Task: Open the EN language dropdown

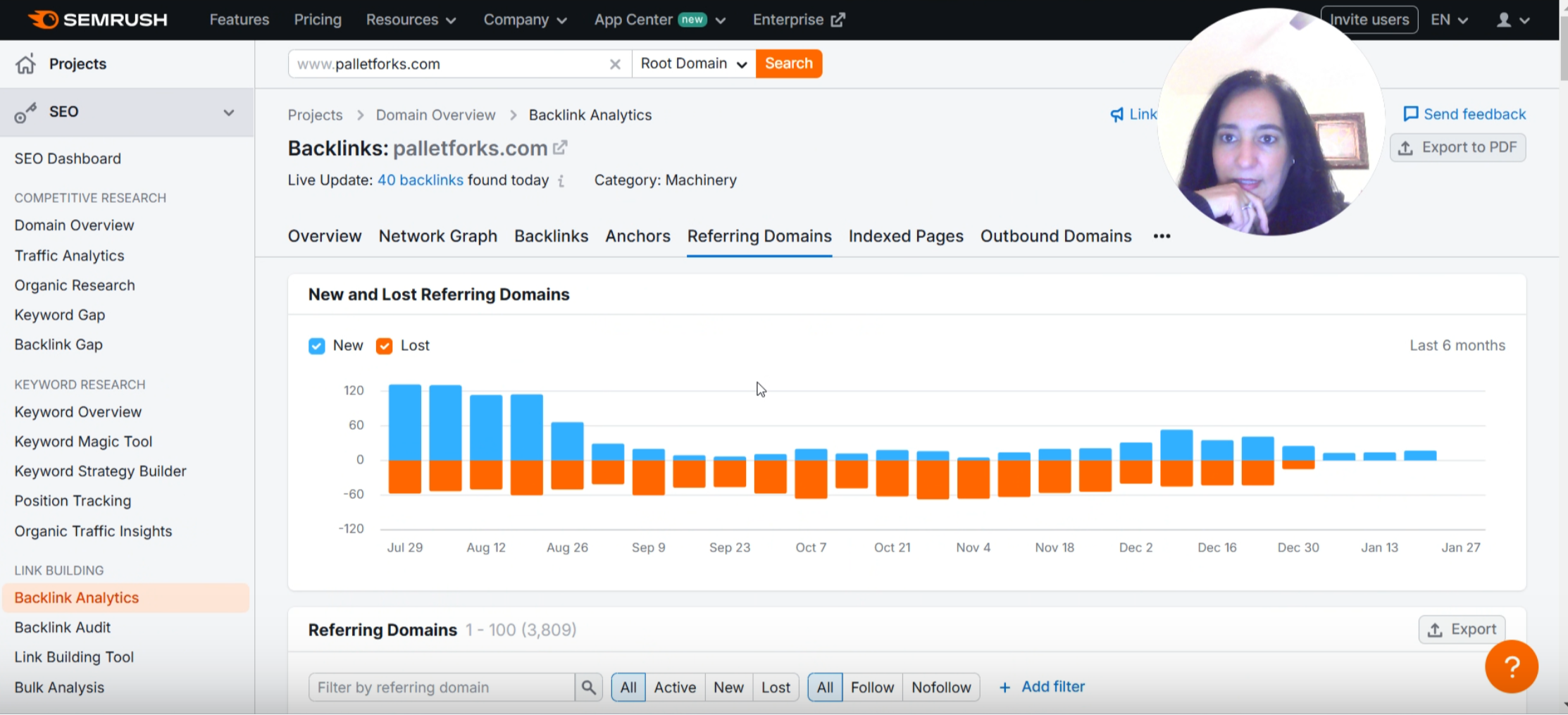Action: 1450,20
